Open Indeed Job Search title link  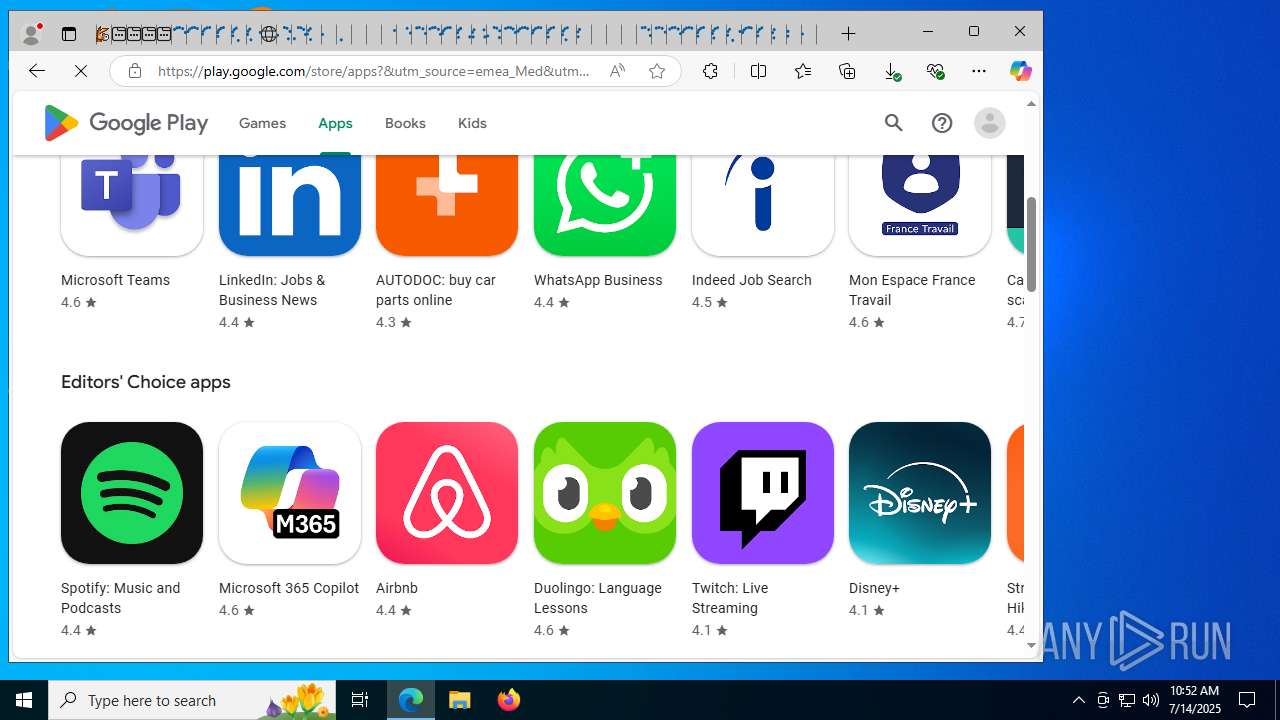tap(752, 280)
